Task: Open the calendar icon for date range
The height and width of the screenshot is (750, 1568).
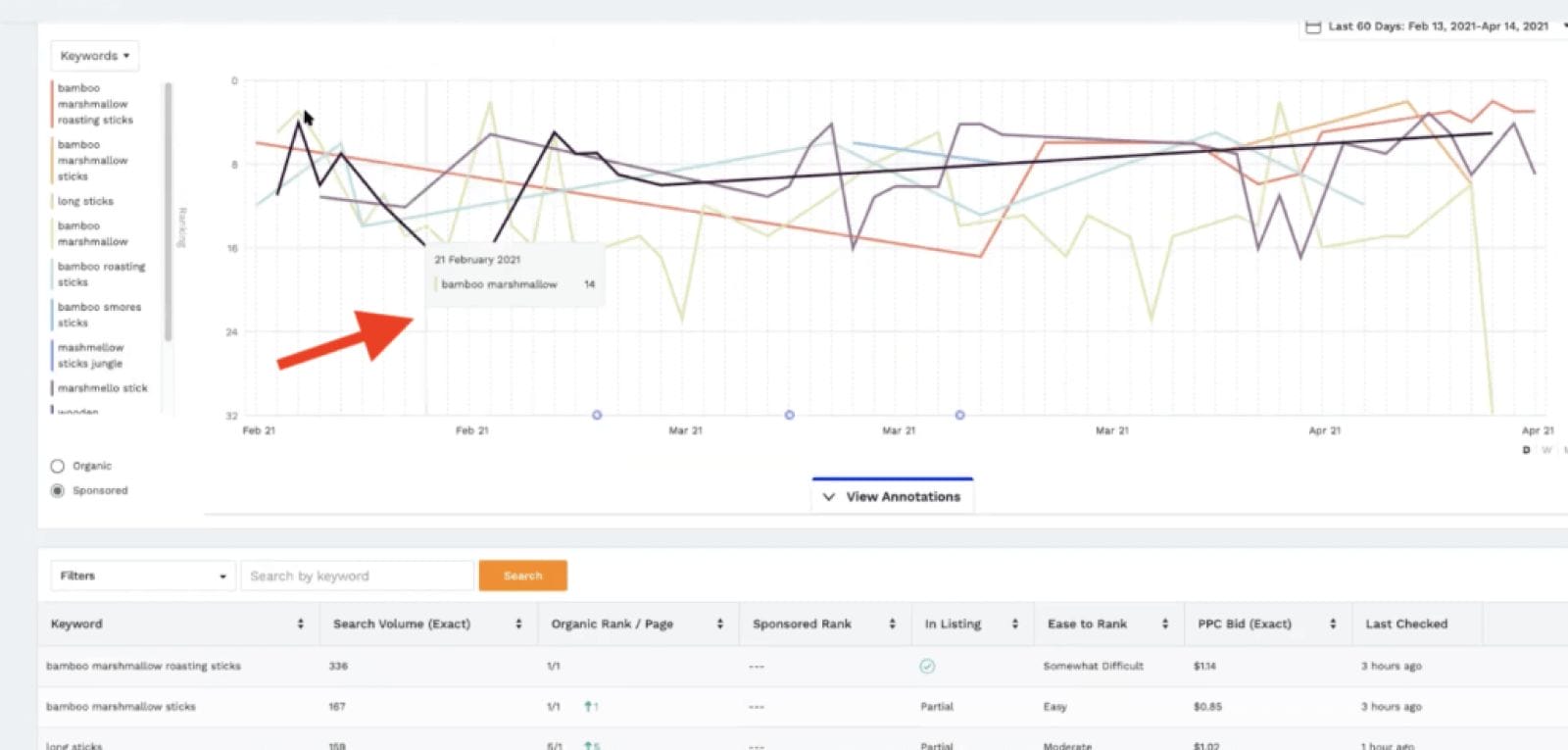Action: [1313, 26]
